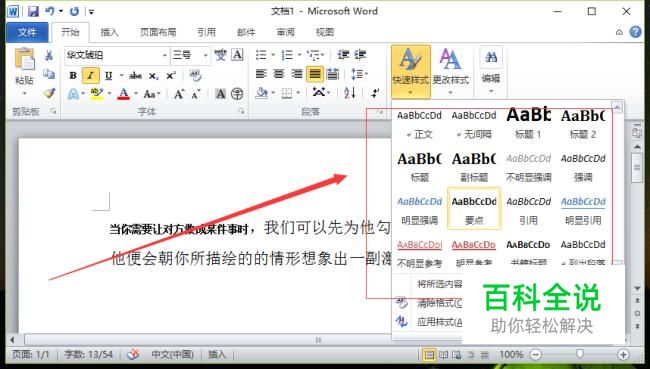This screenshot has width=650, height=369.
Task: Apply strikethrough abc formatting
Action: [x=135, y=75]
